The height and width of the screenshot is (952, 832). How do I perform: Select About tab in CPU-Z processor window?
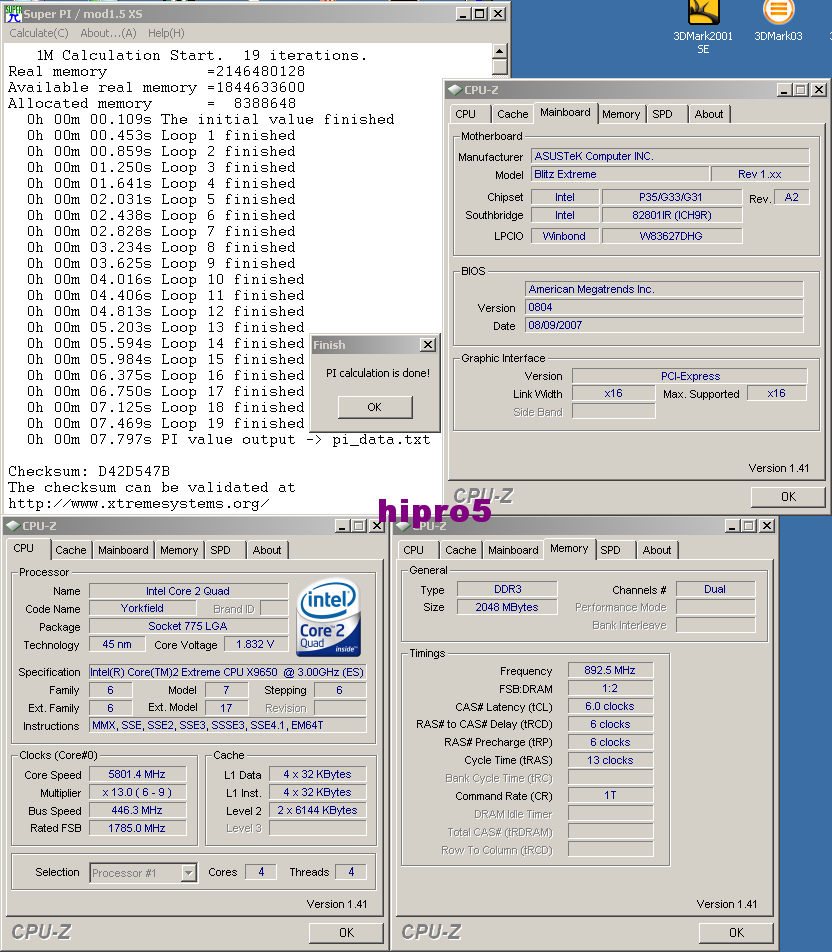(267, 550)
